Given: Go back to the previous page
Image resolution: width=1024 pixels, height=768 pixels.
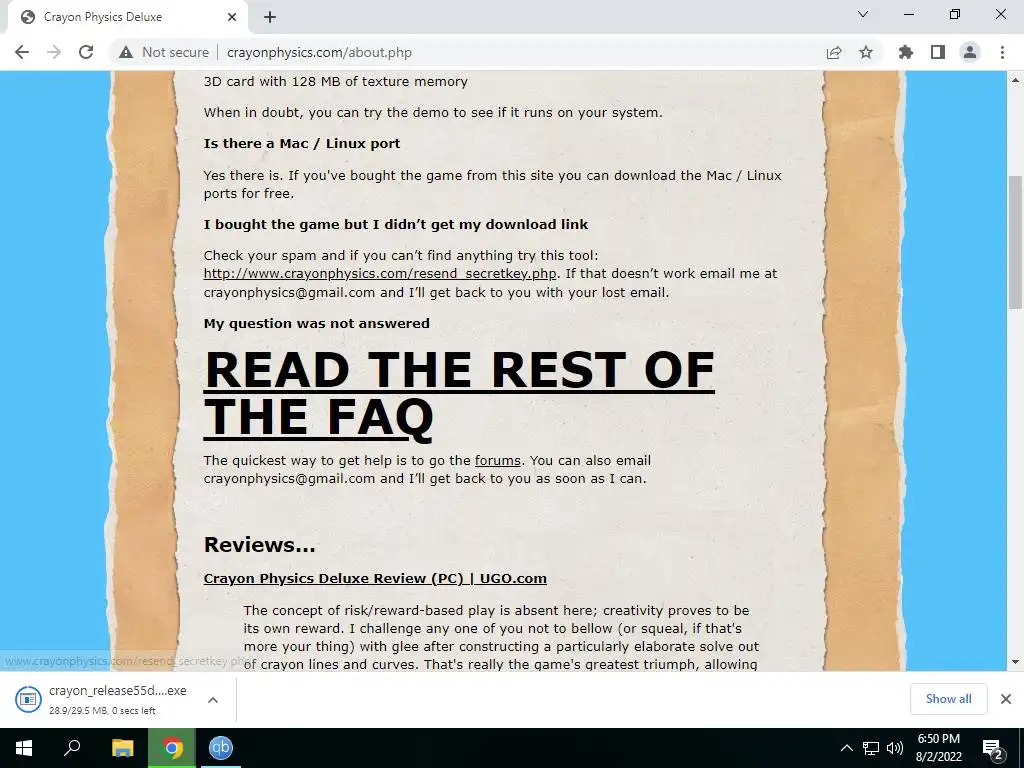Looking at the screenshot, I should click(22, 52).
